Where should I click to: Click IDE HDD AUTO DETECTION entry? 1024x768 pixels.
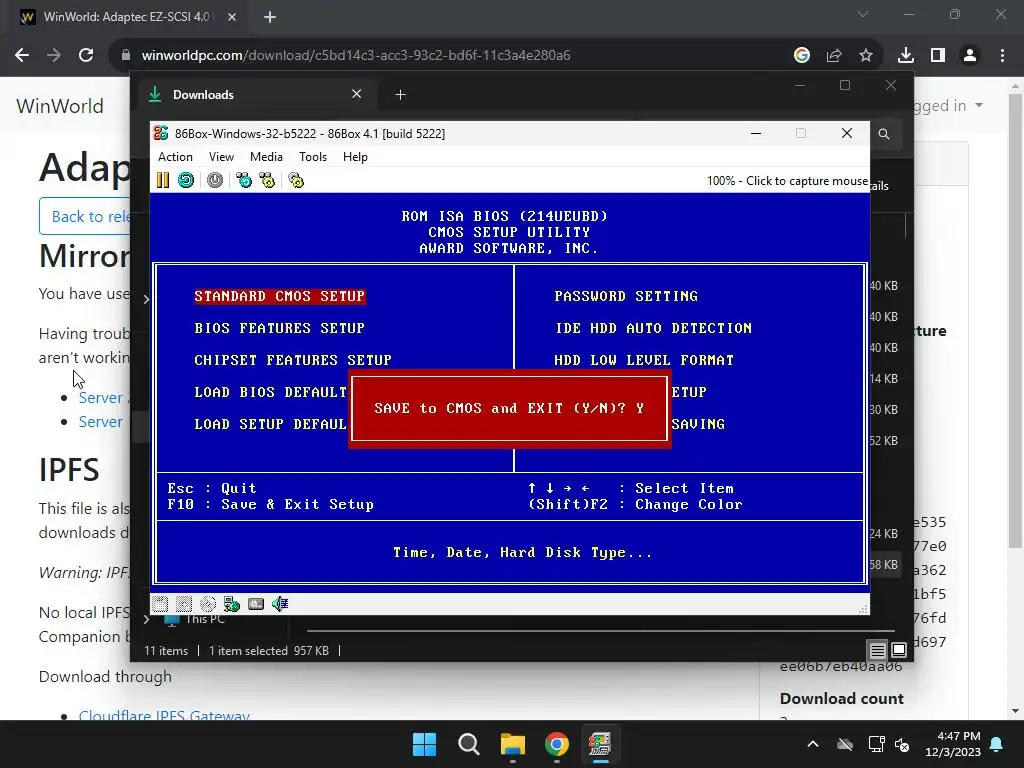click(x=653, y=328)
